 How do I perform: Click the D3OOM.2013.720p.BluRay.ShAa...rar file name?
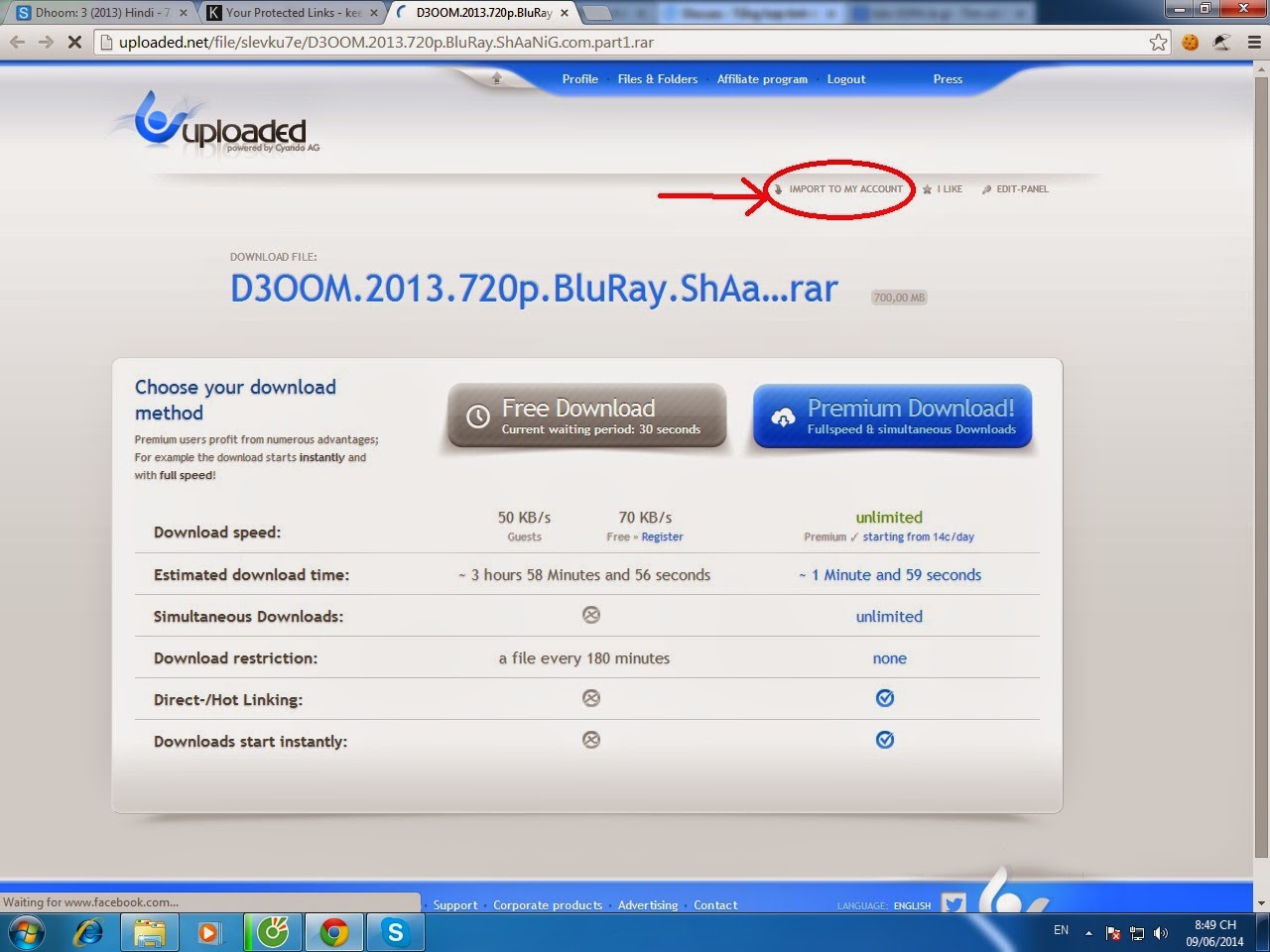click(534, 289)
